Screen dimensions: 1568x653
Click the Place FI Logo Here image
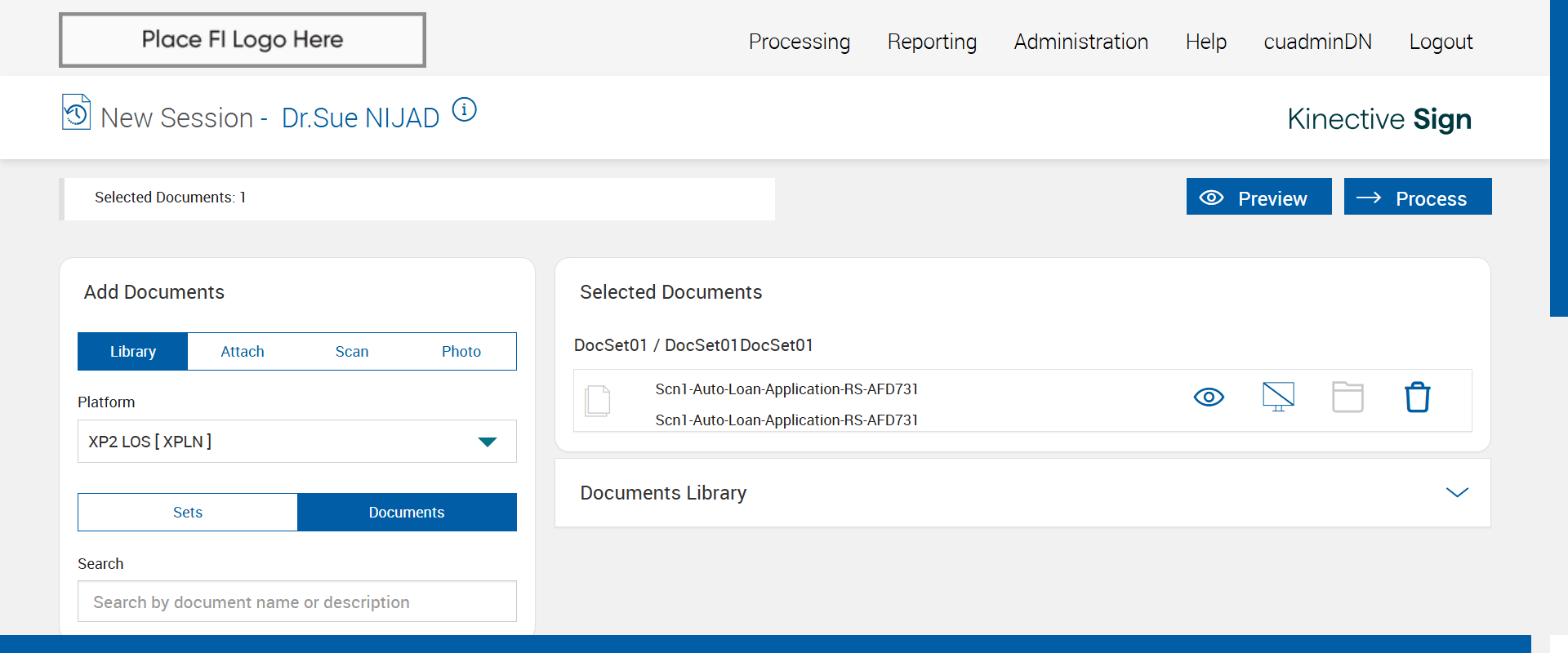(243, 40)
